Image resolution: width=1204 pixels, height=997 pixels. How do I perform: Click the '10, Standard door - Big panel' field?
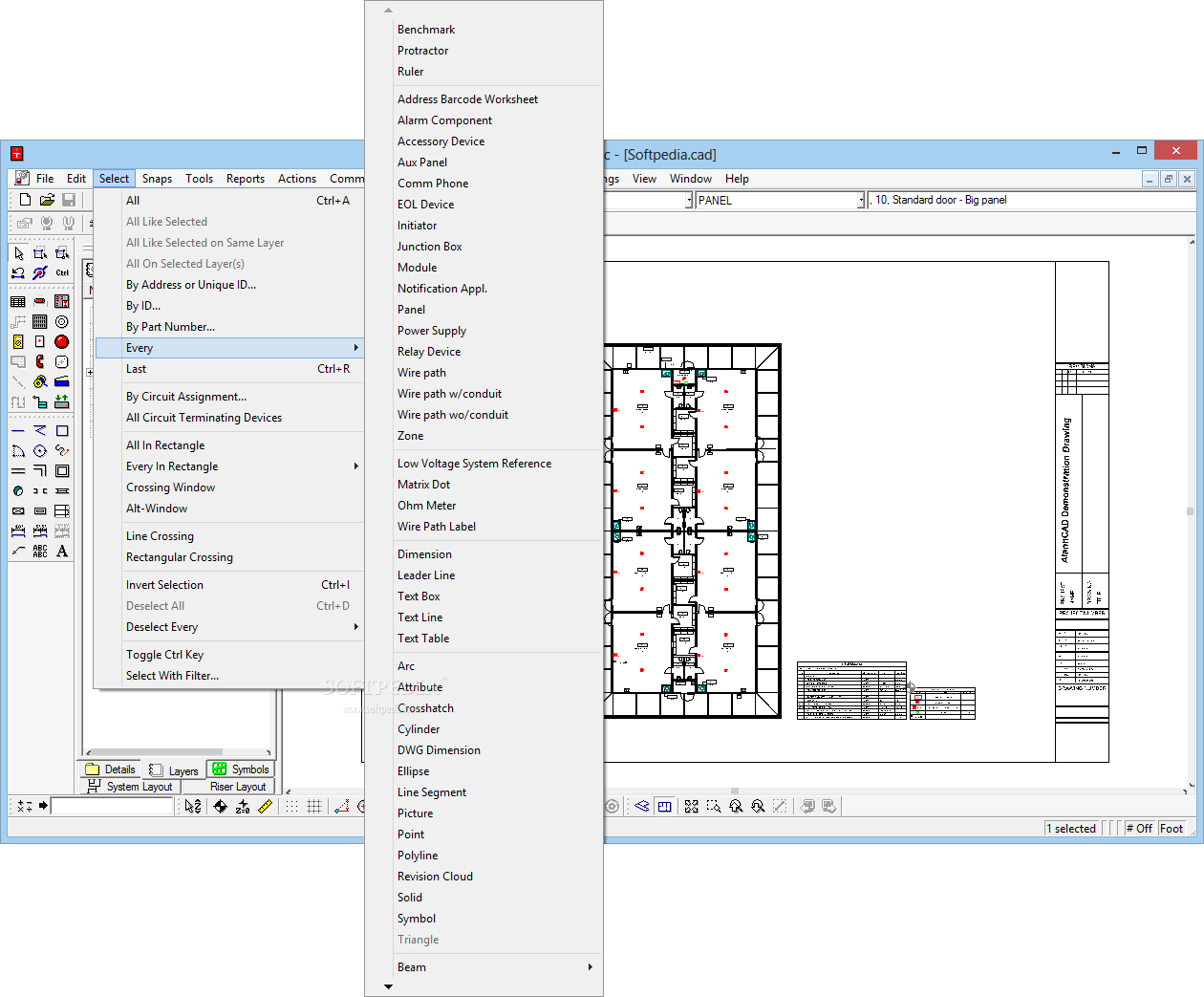point(1032,200)
